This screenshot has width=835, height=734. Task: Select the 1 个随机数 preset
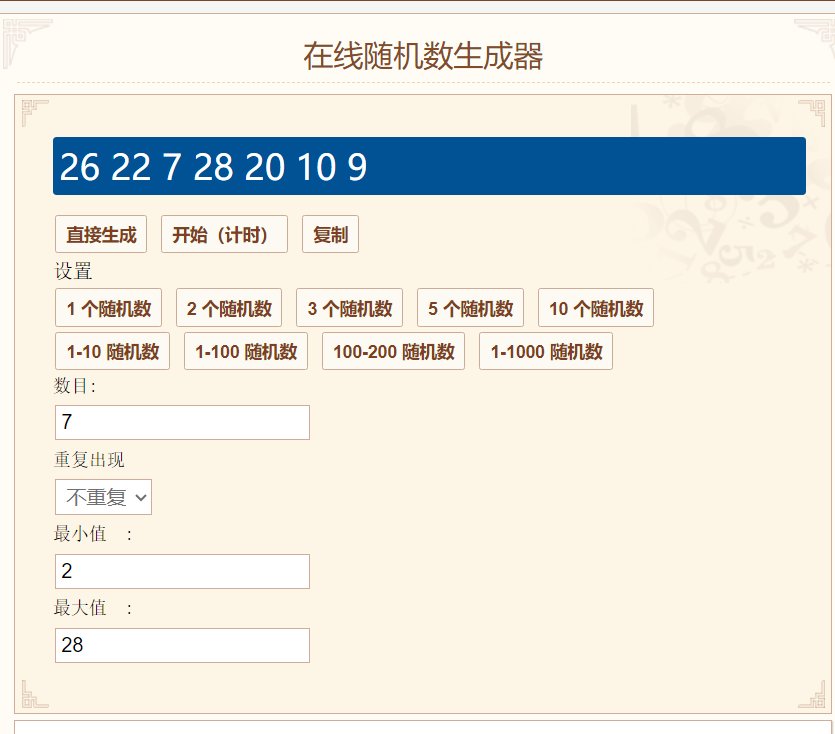(108, 308)
